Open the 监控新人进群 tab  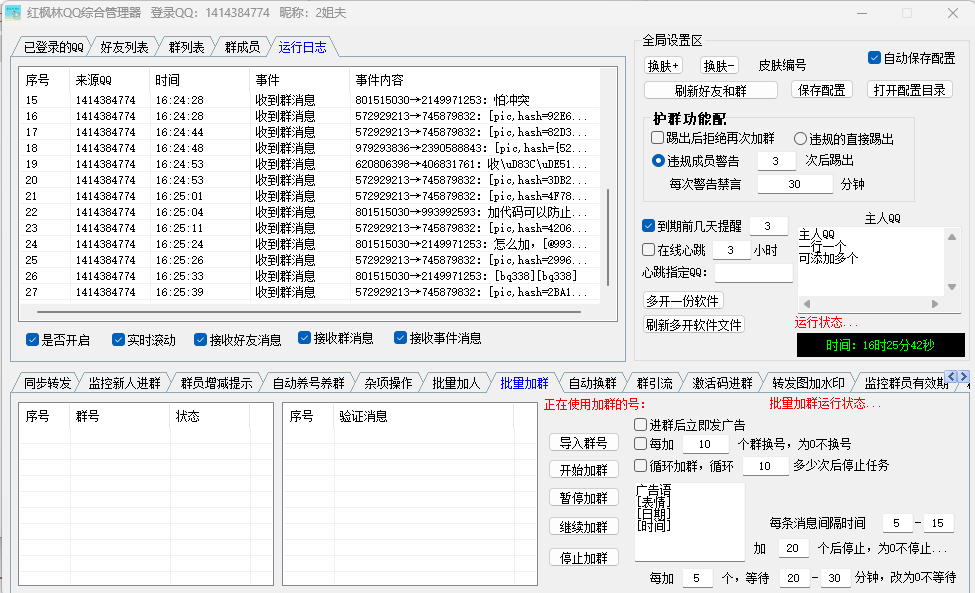coord(124,383)
